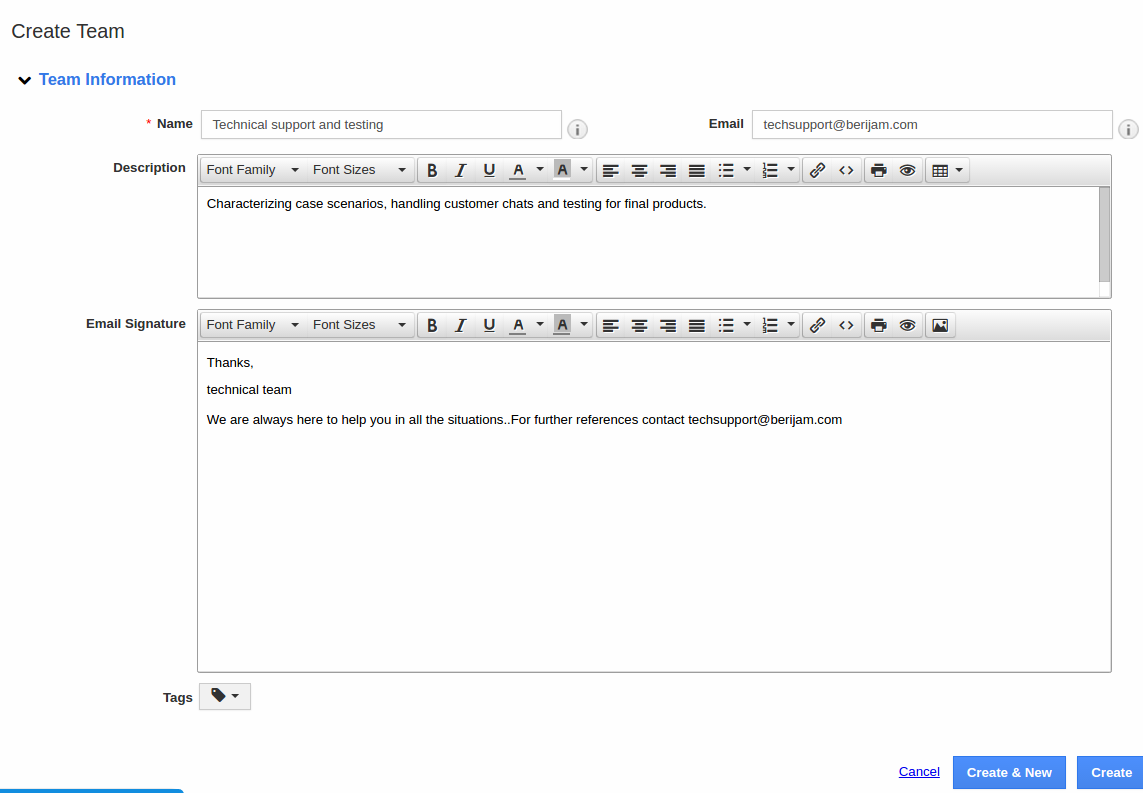Open the Tags dropdown

point(225,697)
